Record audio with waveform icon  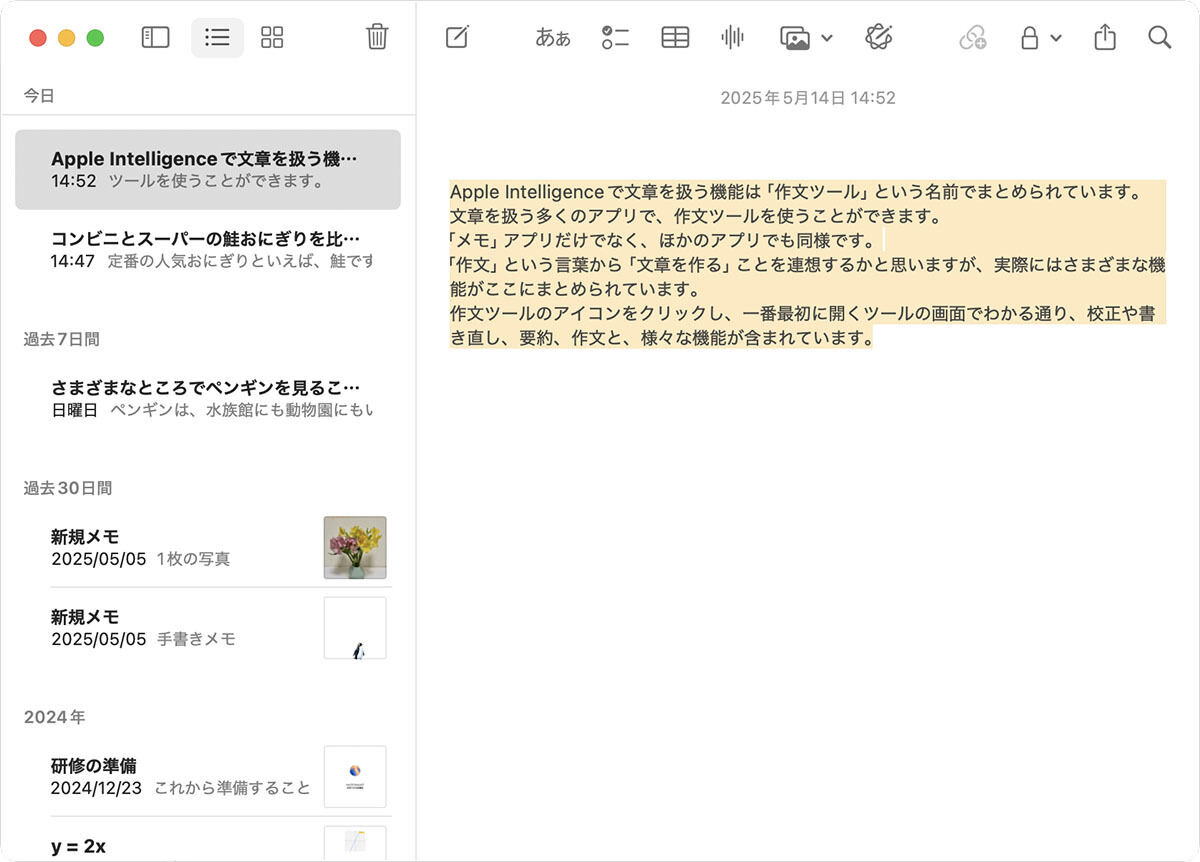733,38
